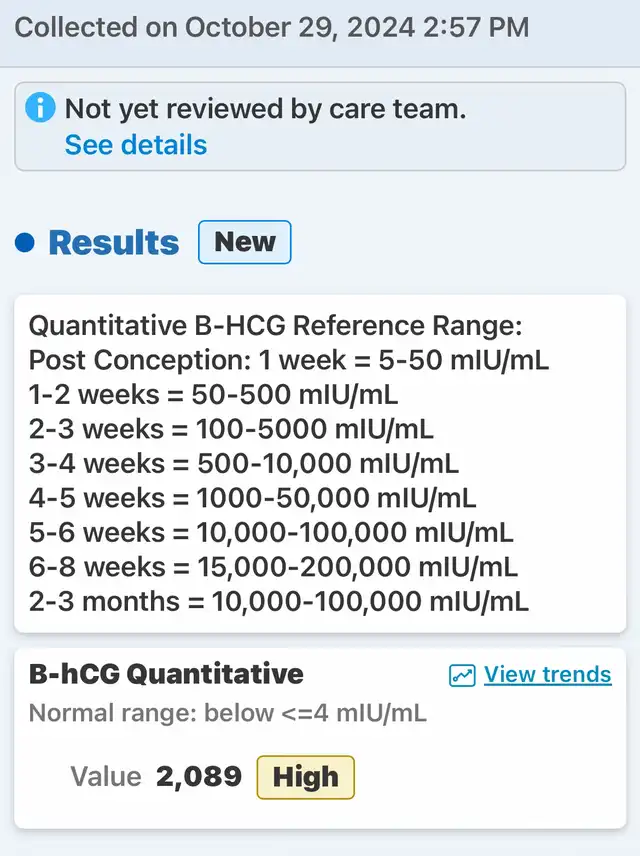Select the Results section heading
This screenshot has height=856, width=640.
pyautogui.click(x=114, y=243)
